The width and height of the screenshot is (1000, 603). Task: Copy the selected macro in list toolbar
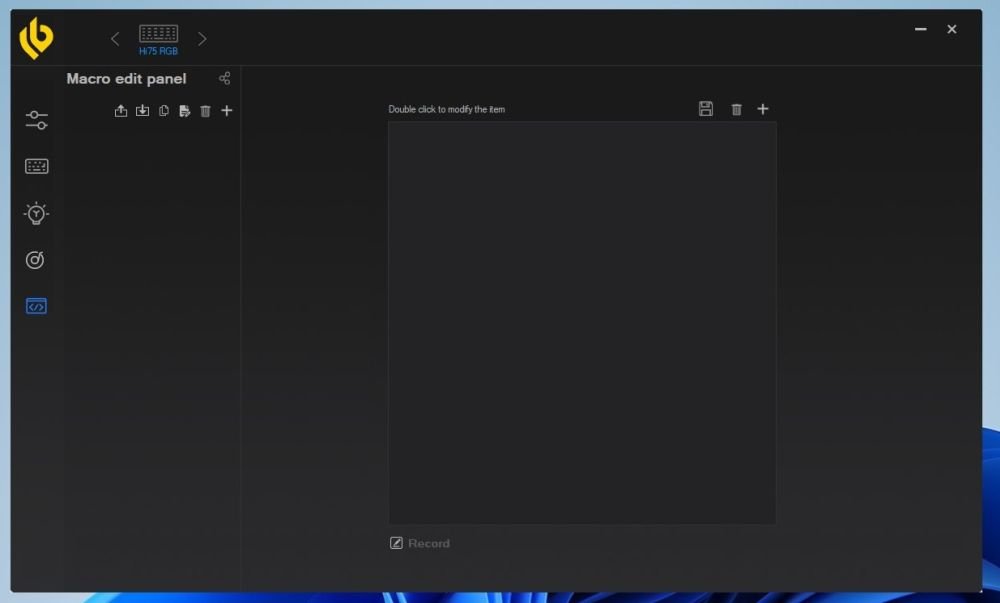[164, 111]
